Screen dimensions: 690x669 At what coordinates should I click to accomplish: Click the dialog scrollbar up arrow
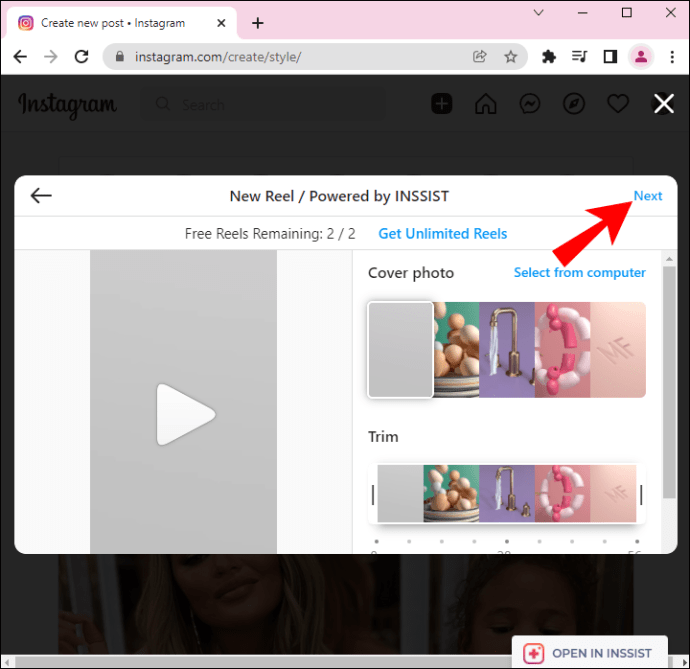point(669,259)
